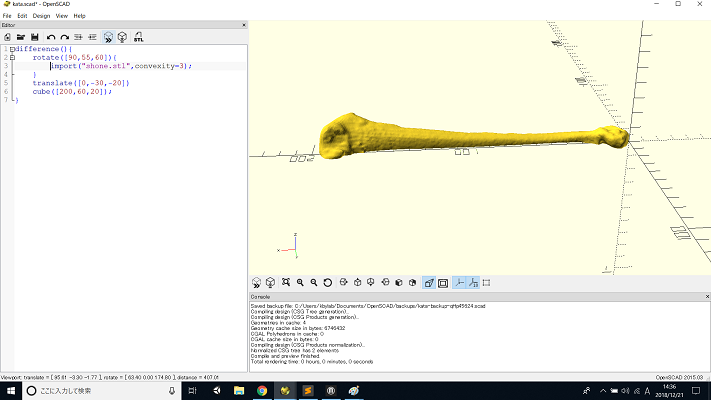Open a file via editor toolbar folder icon
The width and height of the screenshot is (711, 400).
click(x=21, y=37)
